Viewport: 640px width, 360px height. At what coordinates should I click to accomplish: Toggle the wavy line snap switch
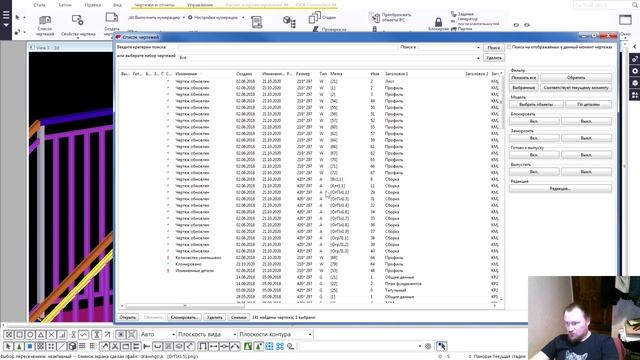coord(84,335)
